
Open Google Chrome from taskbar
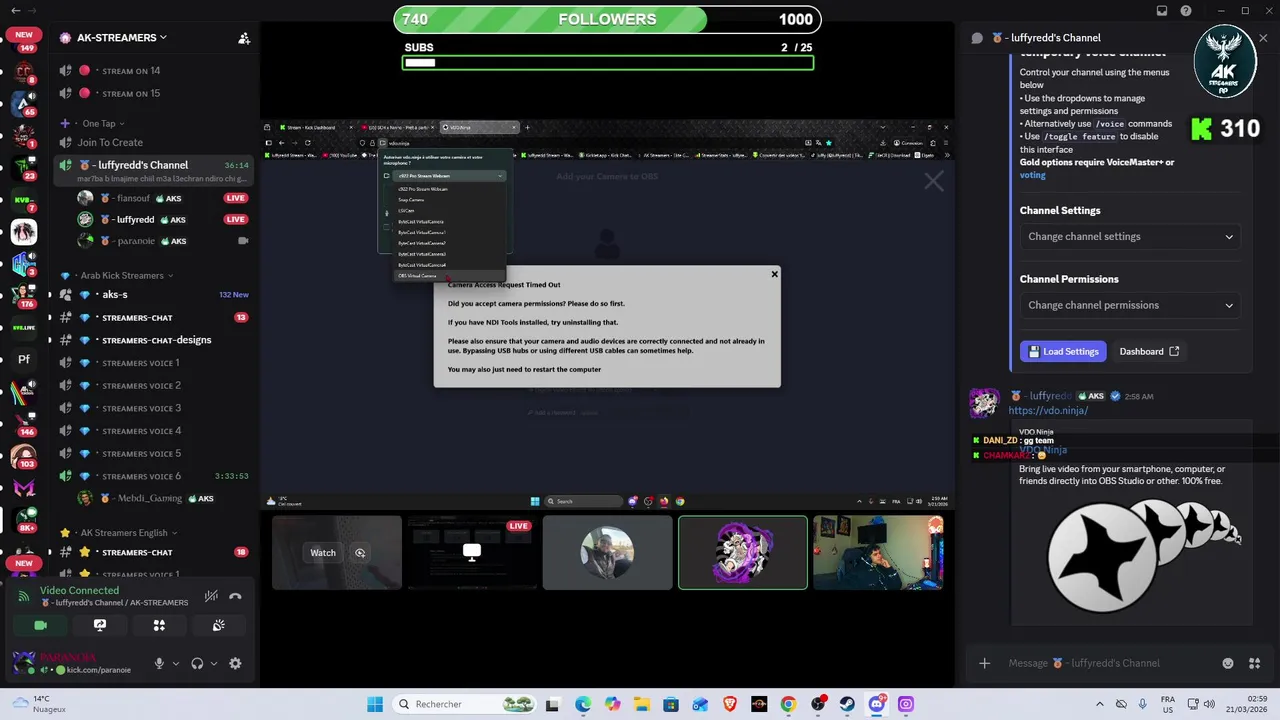click(788, 704)
